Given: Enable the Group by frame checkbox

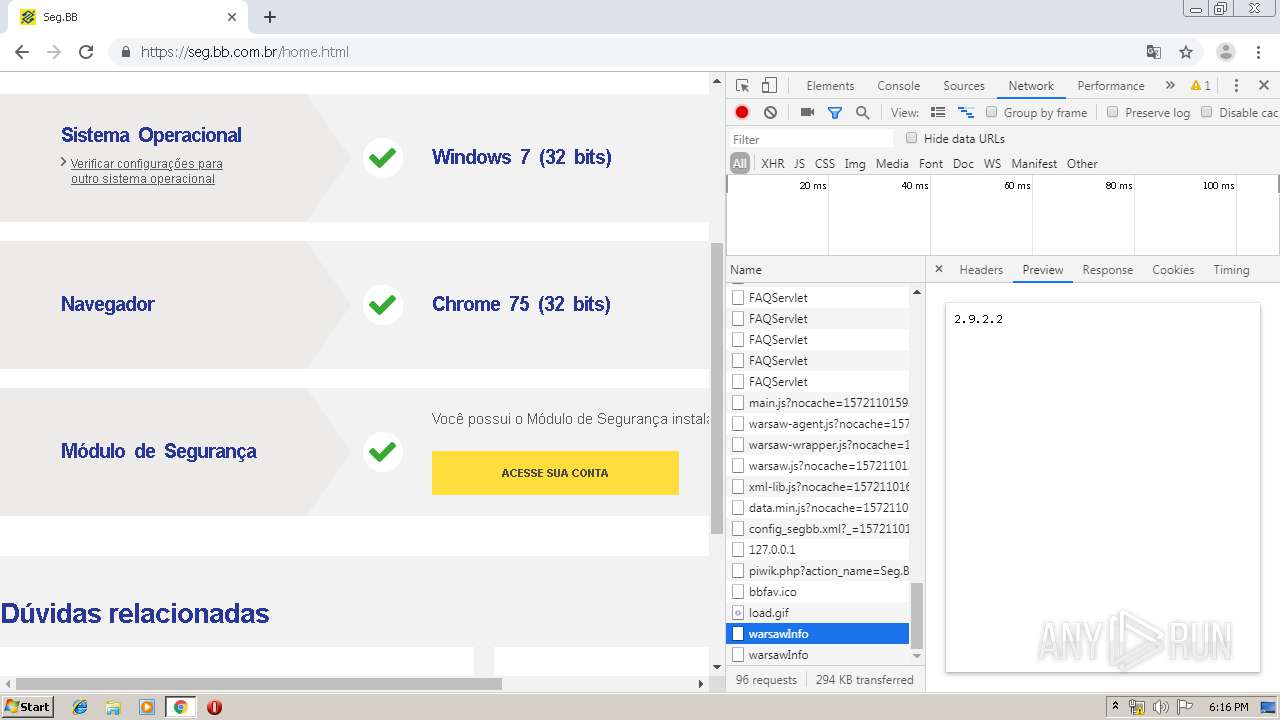Looking at the screenshot, I should click(992, 112).
